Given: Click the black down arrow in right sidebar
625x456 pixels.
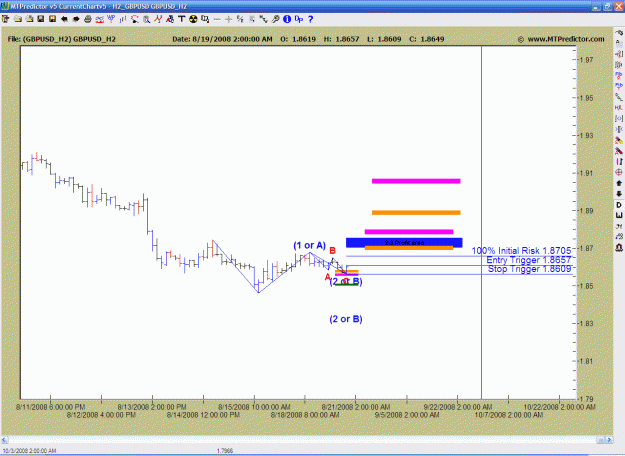Looking at the screenshot, I should point(619,194).
